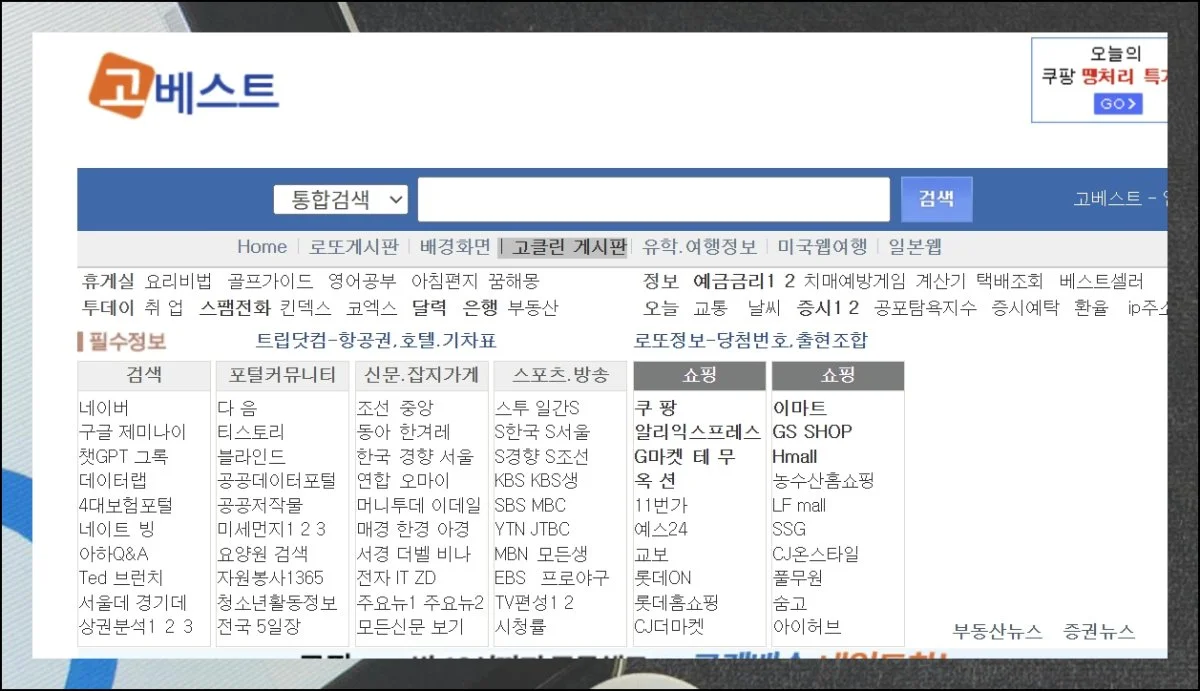Open 유학.여행정보 menu

(699, 247)
